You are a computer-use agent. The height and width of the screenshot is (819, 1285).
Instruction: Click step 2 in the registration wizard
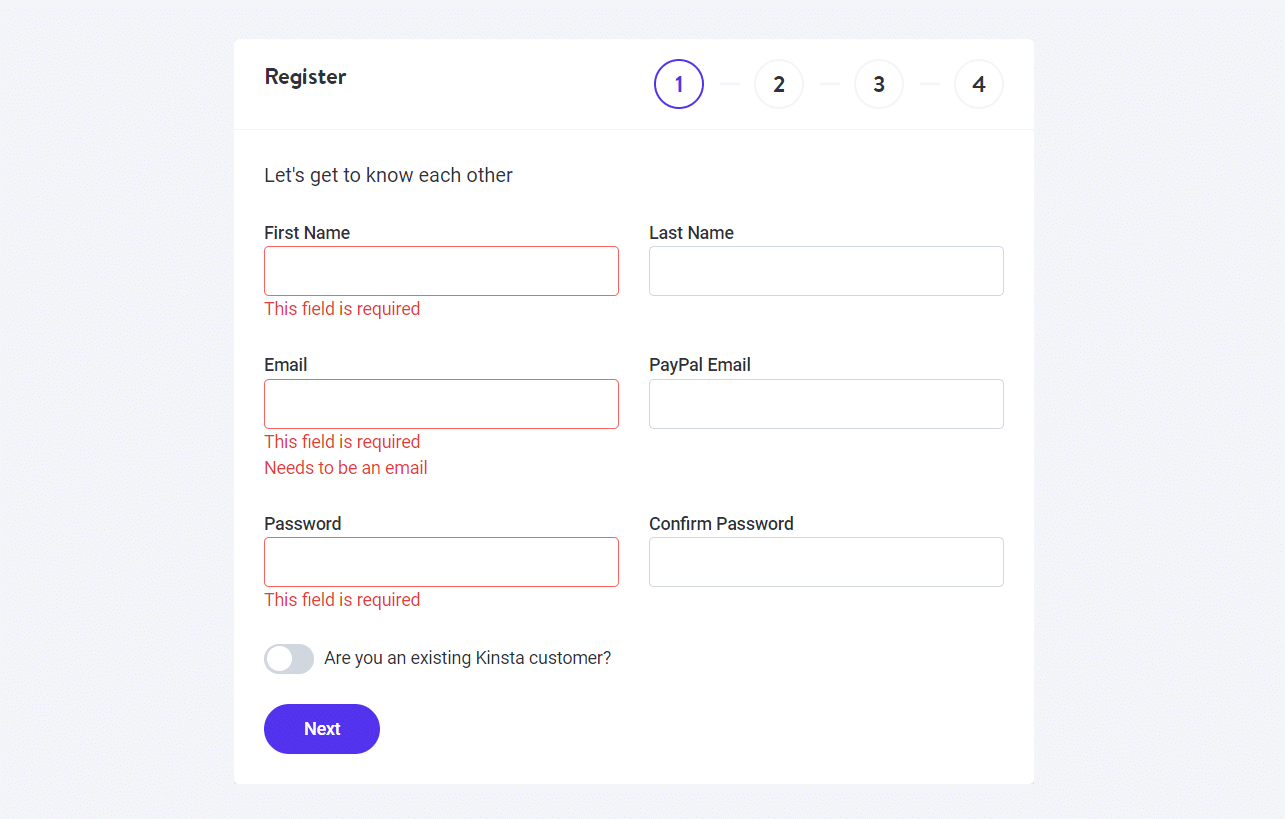[x=778, y=84]
